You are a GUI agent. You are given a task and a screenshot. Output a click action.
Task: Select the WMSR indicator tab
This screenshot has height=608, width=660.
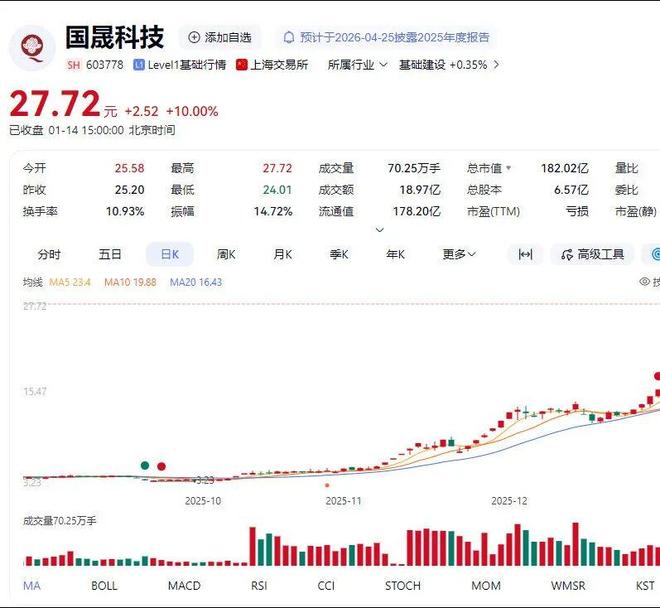[568, 585]
